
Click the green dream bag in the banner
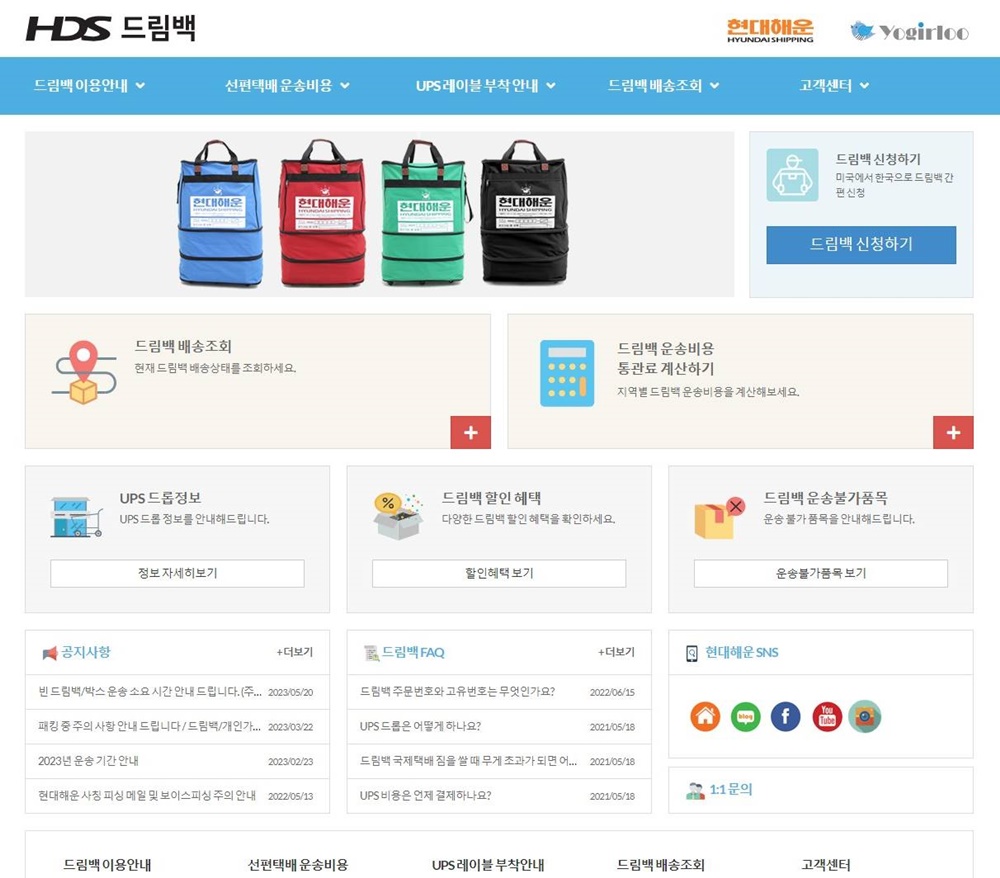pos(426,212)
